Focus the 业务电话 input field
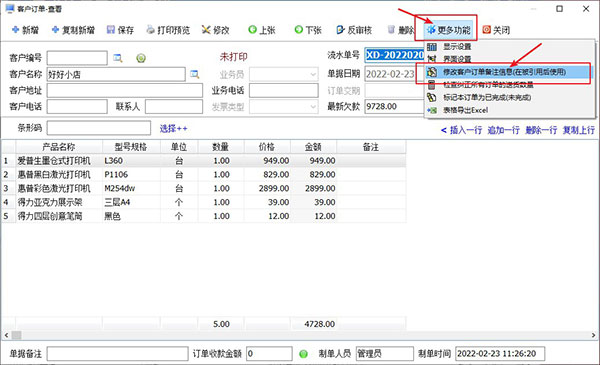The image size is (600, 365). 284,91
